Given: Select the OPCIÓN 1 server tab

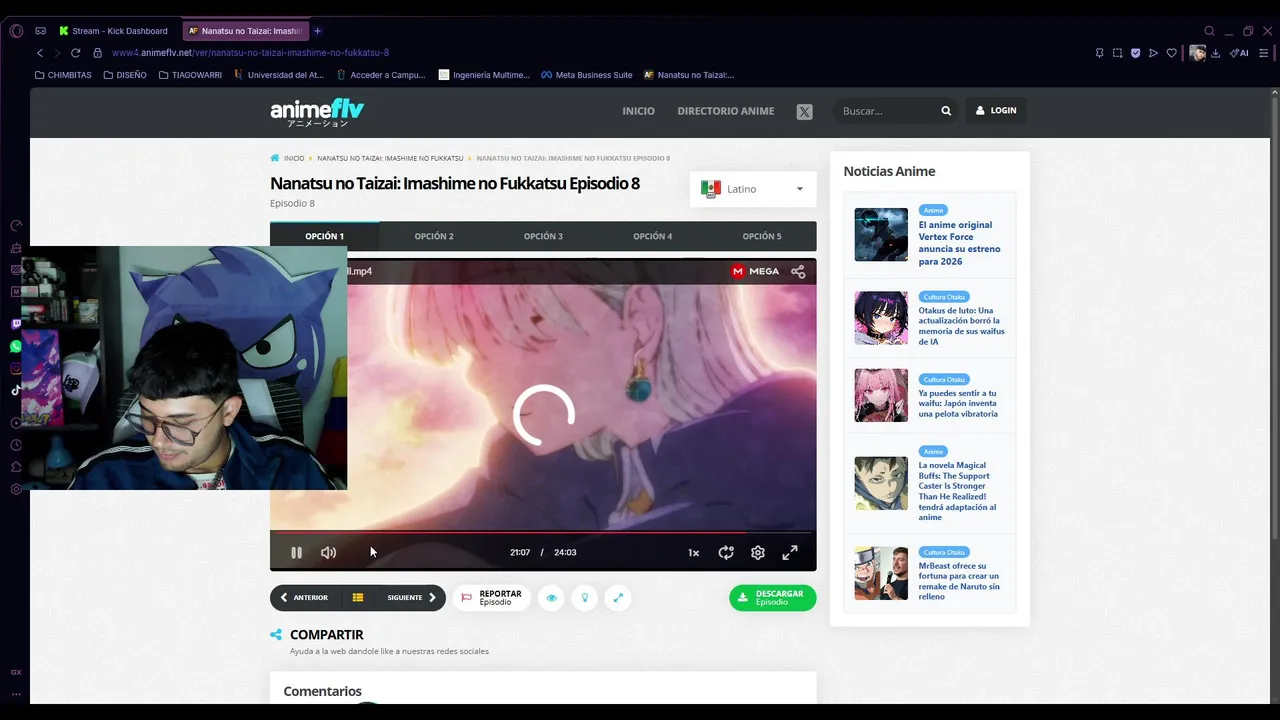Looking at the screenshot, I should [324, 236].
